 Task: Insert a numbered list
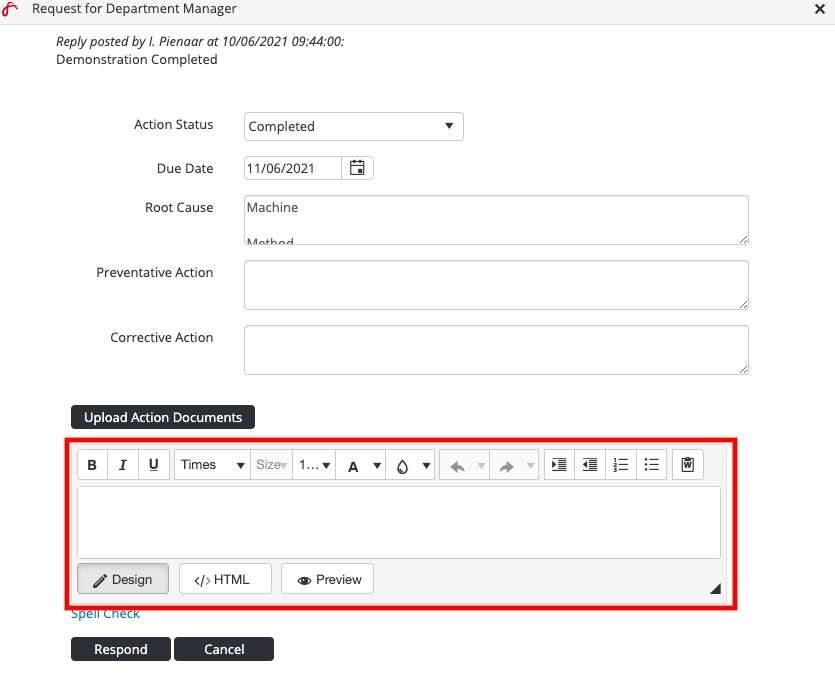621,465
